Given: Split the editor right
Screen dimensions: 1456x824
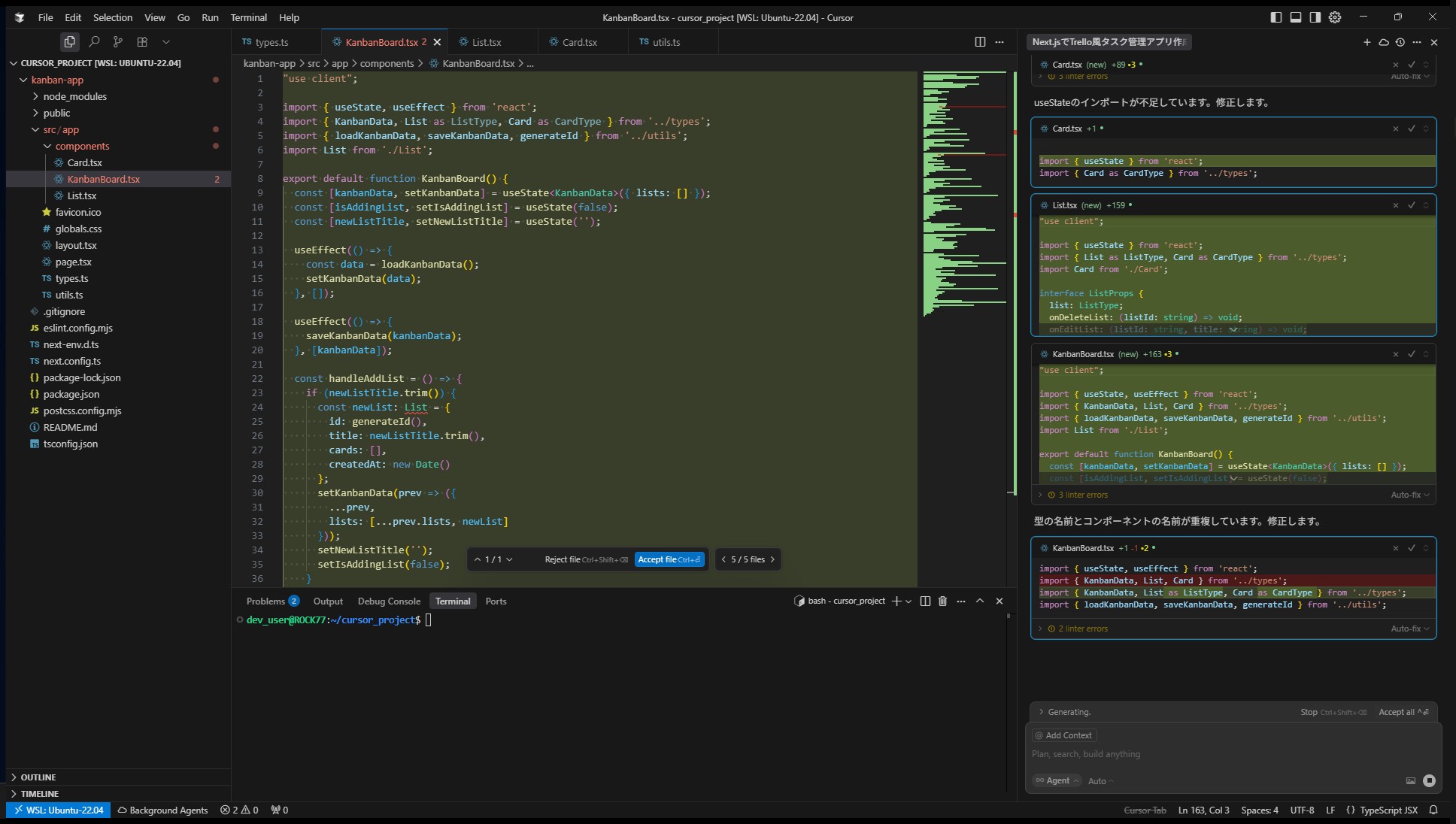Looking at the screenshot, I should pyautogui.click(x=980, y=42).
